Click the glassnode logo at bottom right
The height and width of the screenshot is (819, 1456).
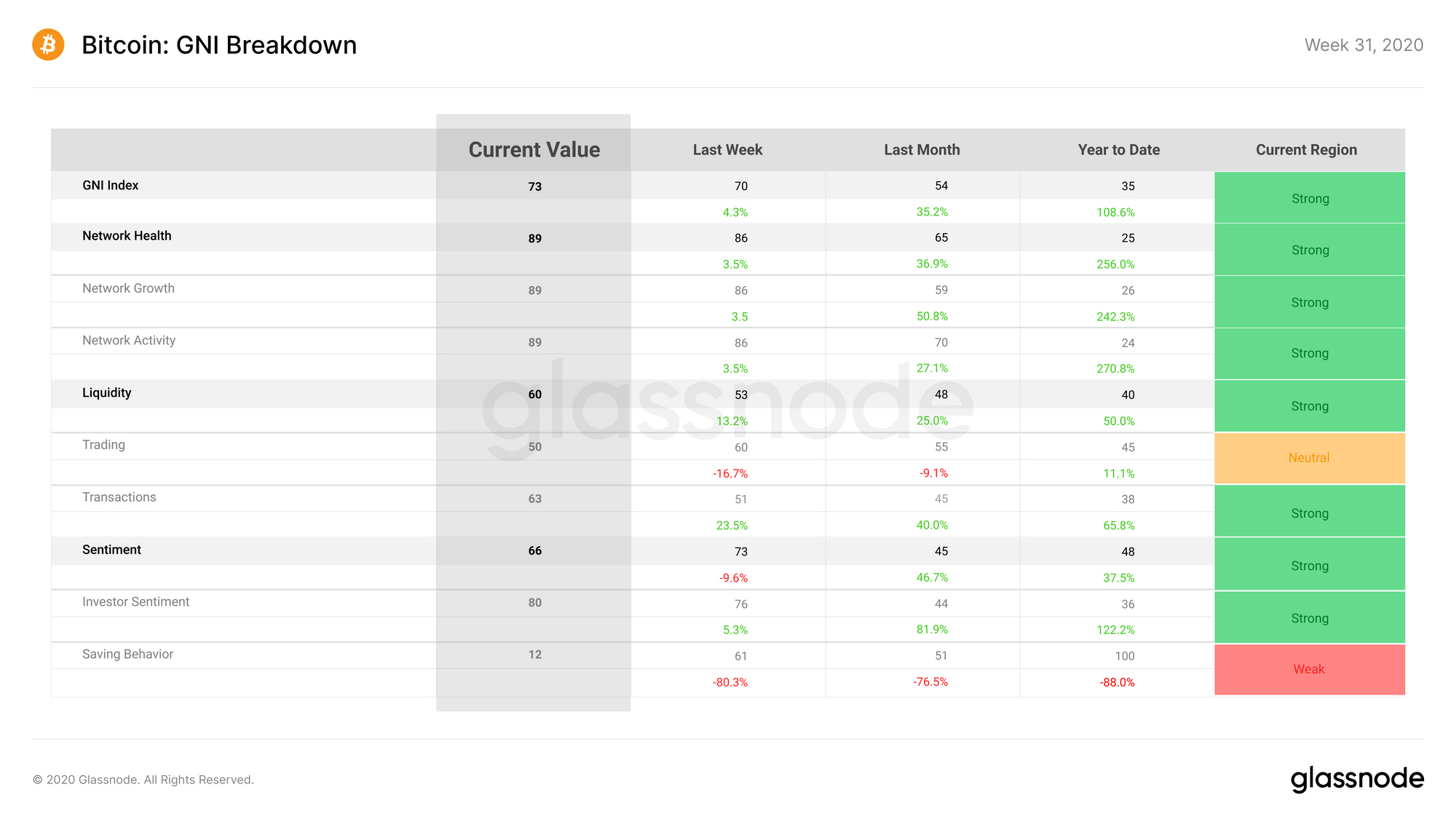1357,779
